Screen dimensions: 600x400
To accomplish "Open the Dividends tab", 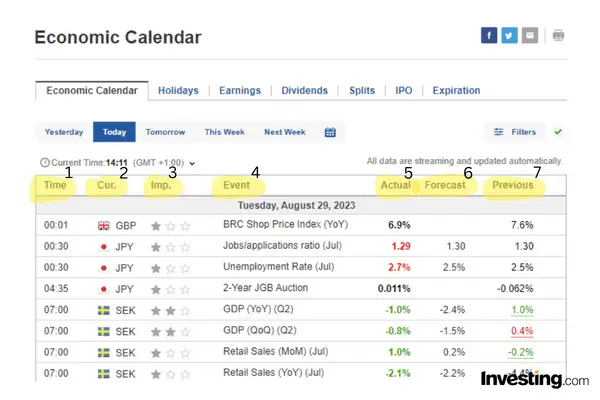I will [x=305, y=90].
